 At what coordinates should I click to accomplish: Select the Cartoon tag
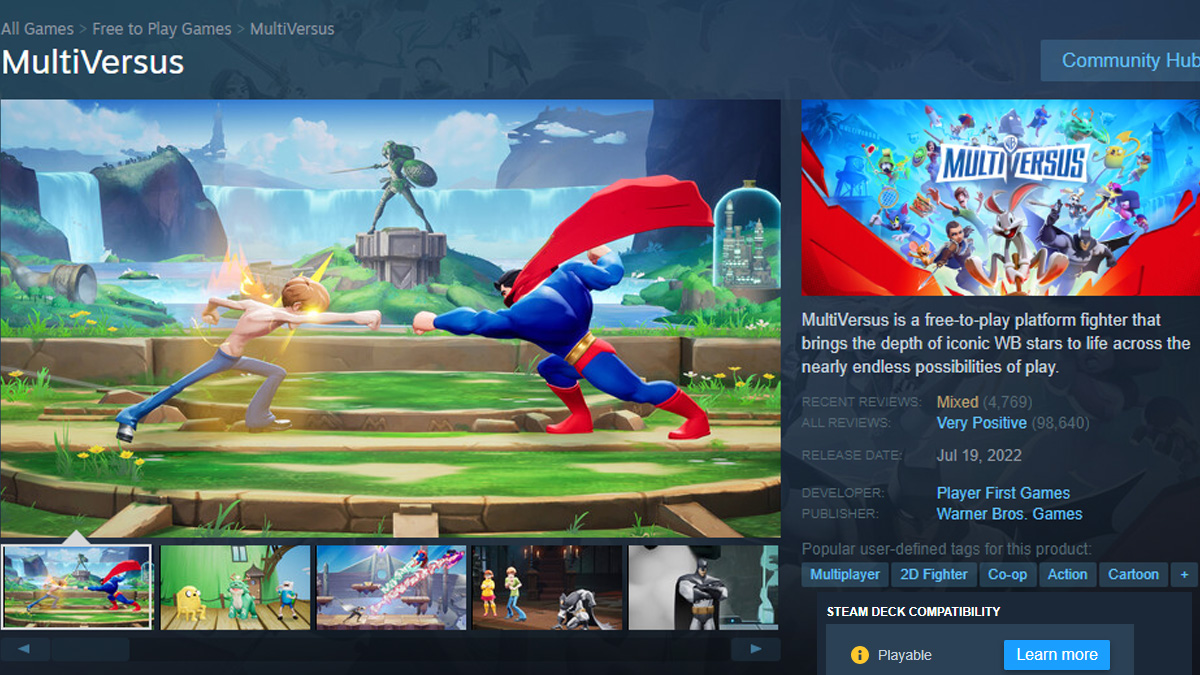point(1133,574)
